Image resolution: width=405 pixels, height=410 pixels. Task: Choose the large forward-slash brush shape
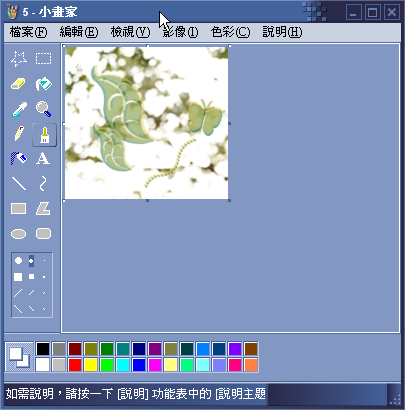coord(18,293)
